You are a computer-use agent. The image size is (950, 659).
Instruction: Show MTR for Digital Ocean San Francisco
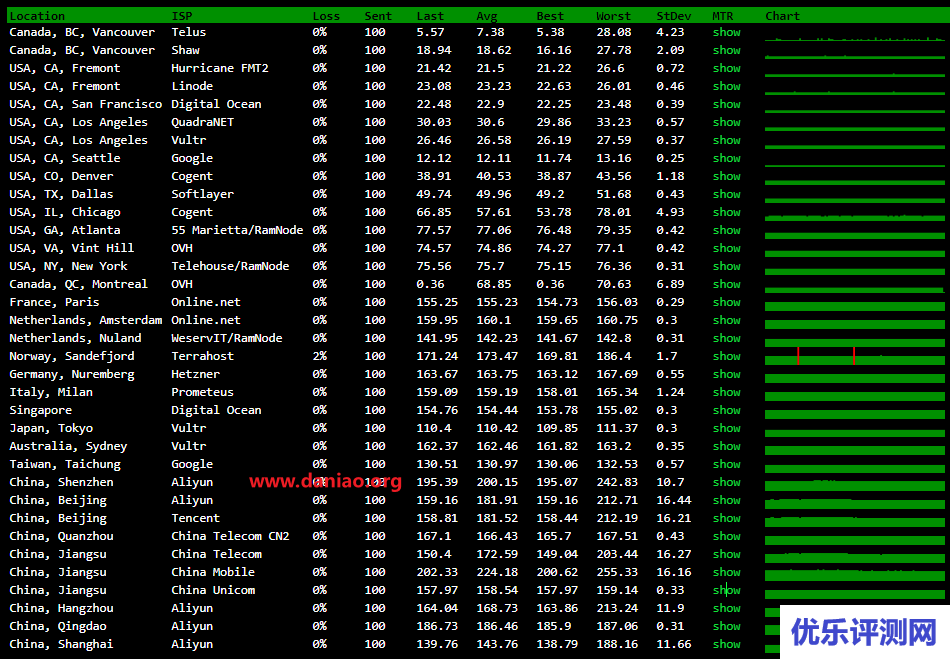[x=726, y=104]
